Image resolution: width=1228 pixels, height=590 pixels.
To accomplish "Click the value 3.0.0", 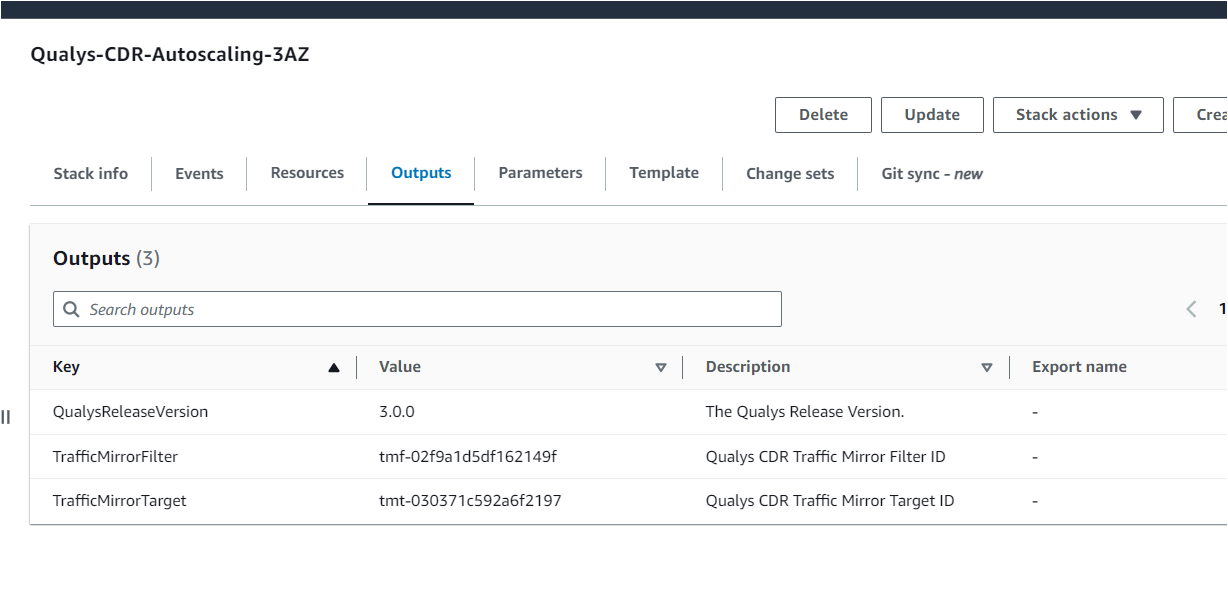I will pos(397,412).
